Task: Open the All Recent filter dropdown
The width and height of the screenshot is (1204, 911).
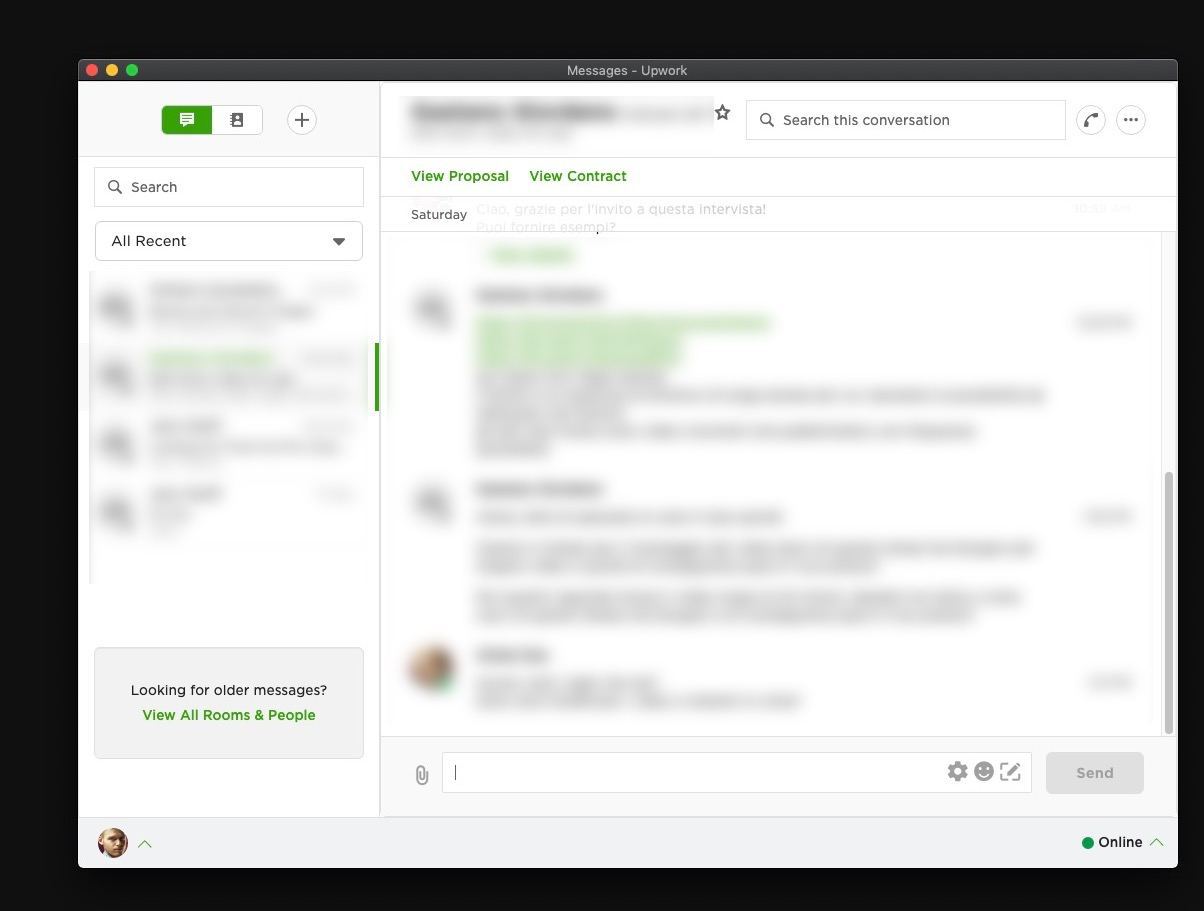Action: 229,241
